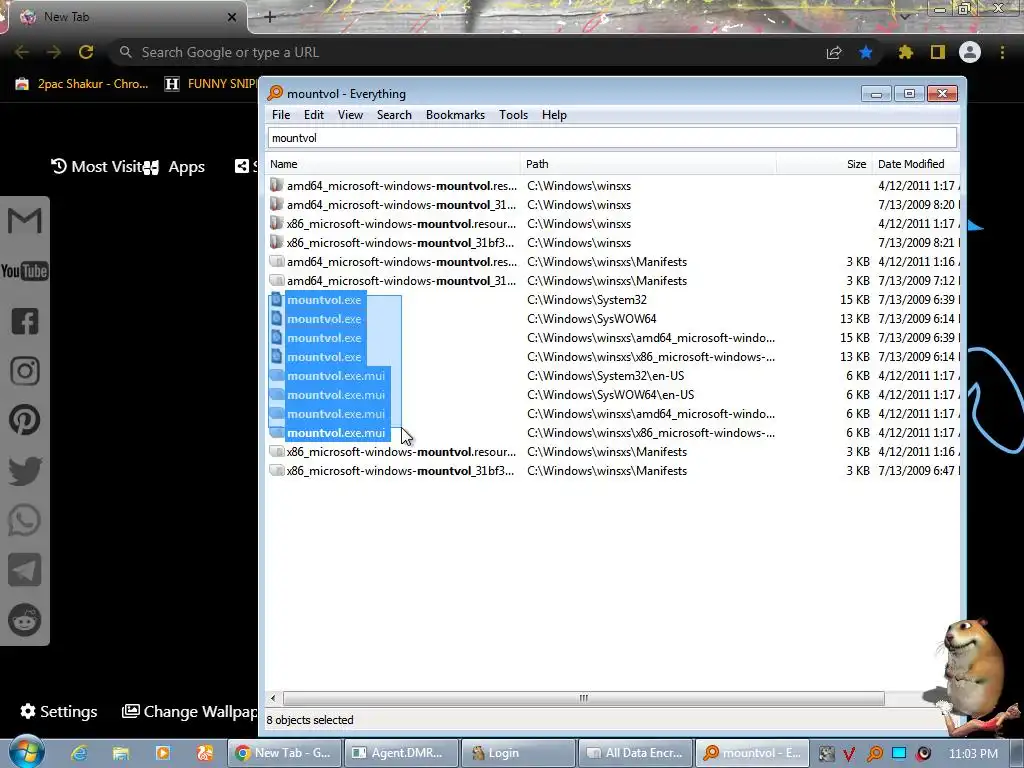Screen dimensions: 1024x768
Task: Open Instagram shortcut in browser sidebar
Action: click(x=25, y=371)
